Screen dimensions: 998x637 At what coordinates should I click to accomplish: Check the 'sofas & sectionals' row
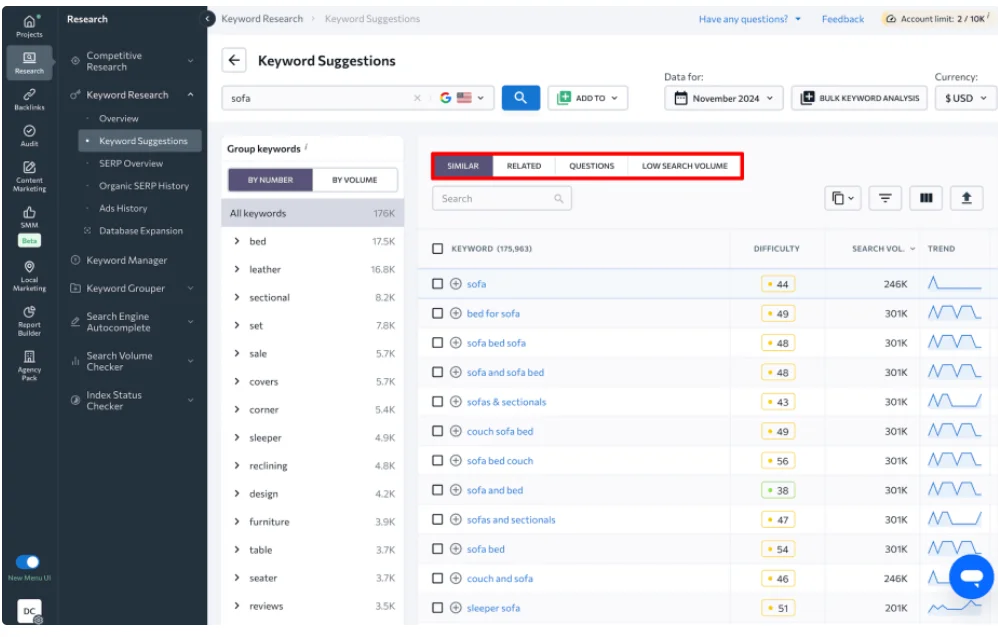click(437, 402)
